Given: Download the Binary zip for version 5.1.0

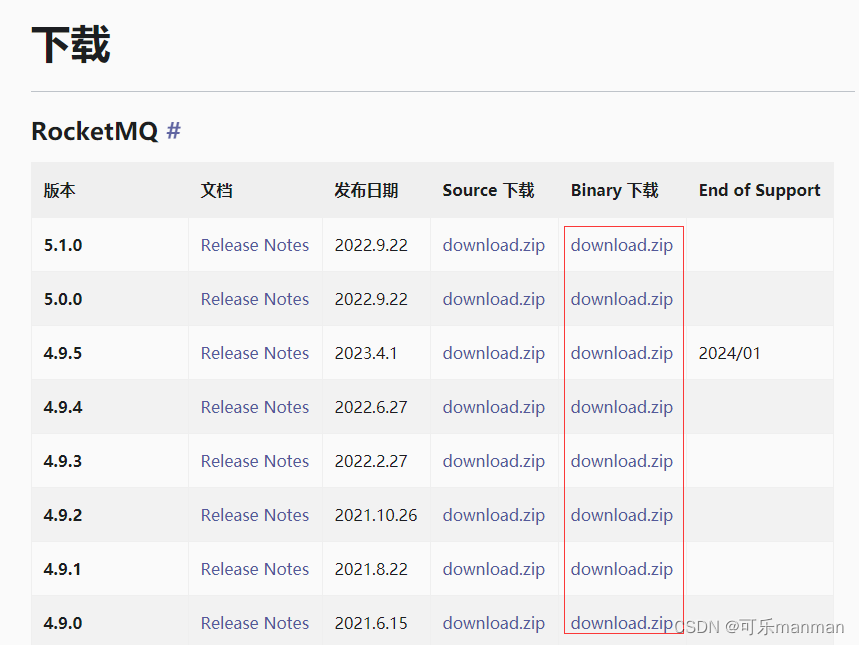Looking at the screenshot, I should [x=621, y=245].
